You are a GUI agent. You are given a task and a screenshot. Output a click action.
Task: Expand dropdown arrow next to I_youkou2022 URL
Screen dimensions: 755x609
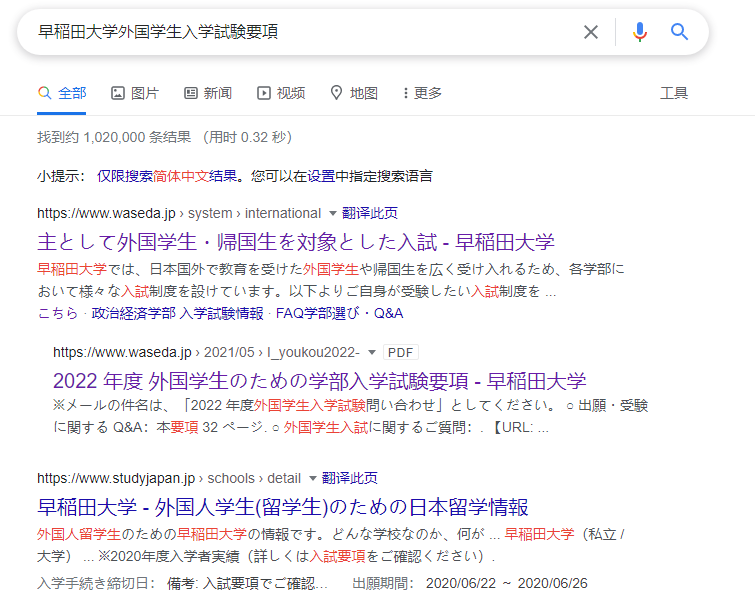pos(371,352)
